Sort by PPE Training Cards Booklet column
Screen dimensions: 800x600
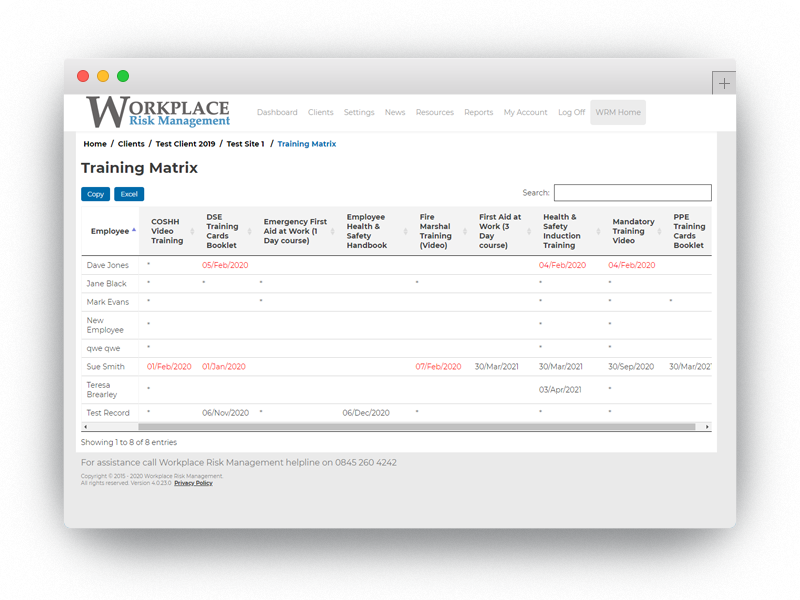689,231
